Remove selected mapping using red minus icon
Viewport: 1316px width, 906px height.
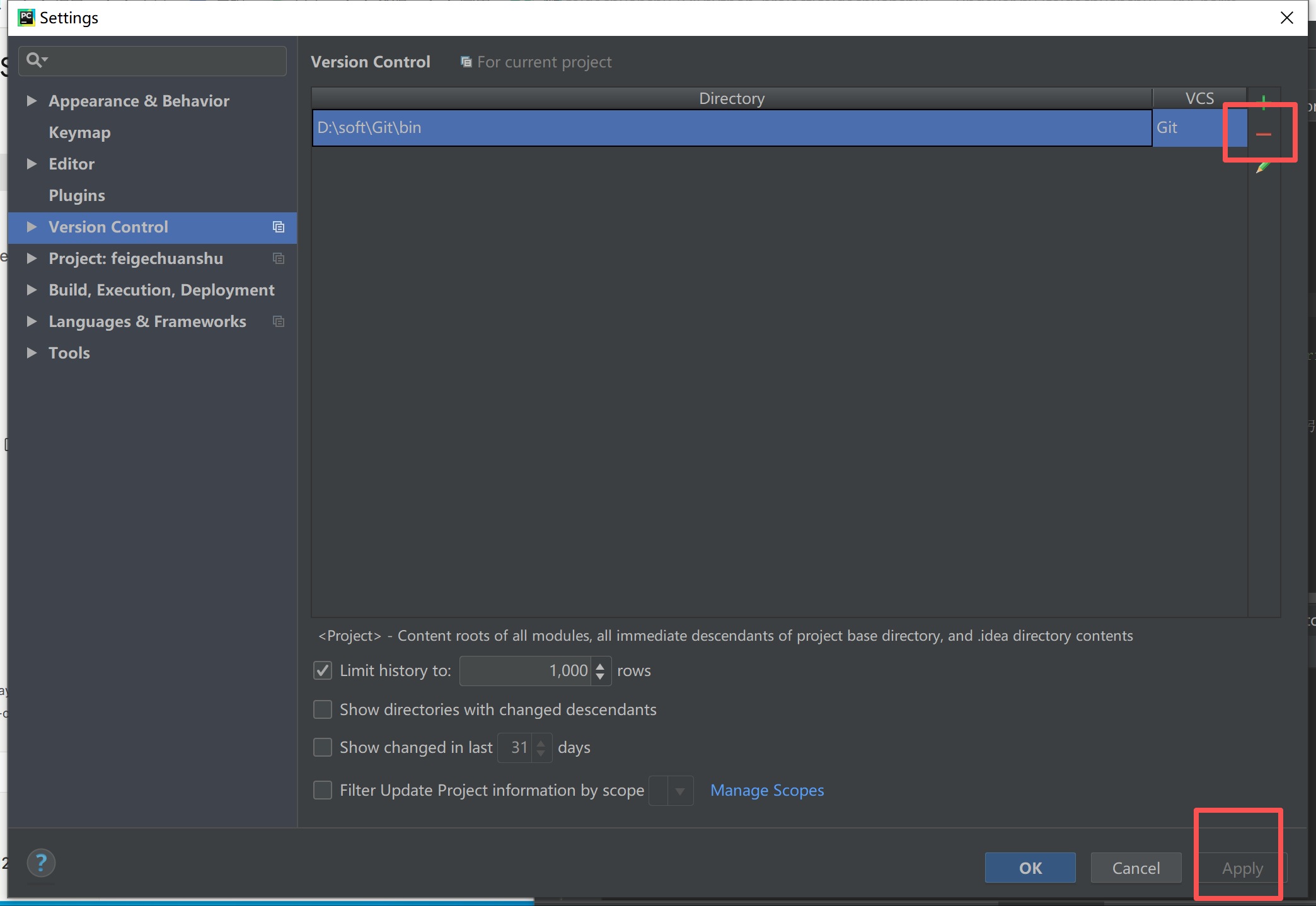(x=1264, y=134)
